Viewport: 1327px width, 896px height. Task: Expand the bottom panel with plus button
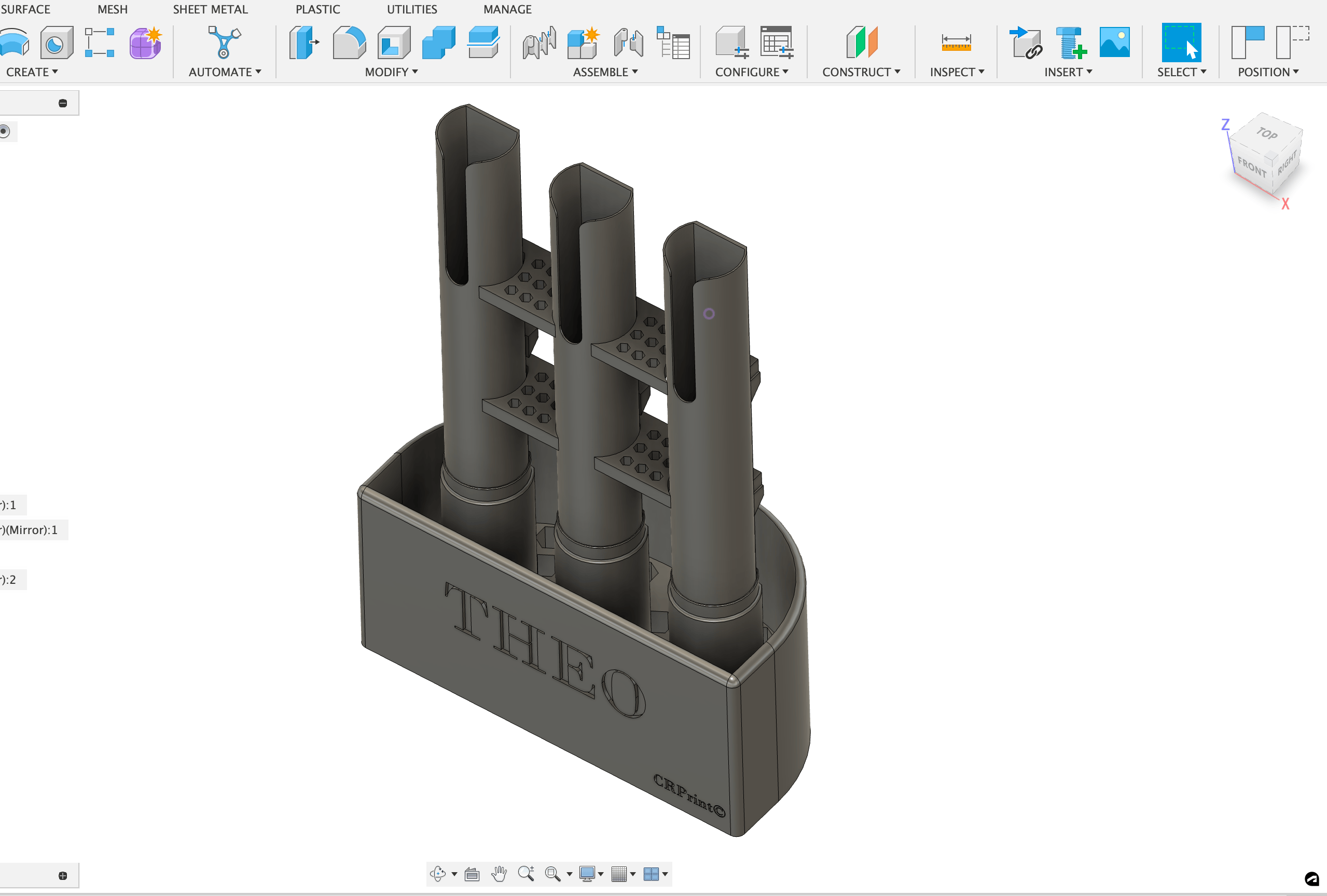[x=63, y=876]
